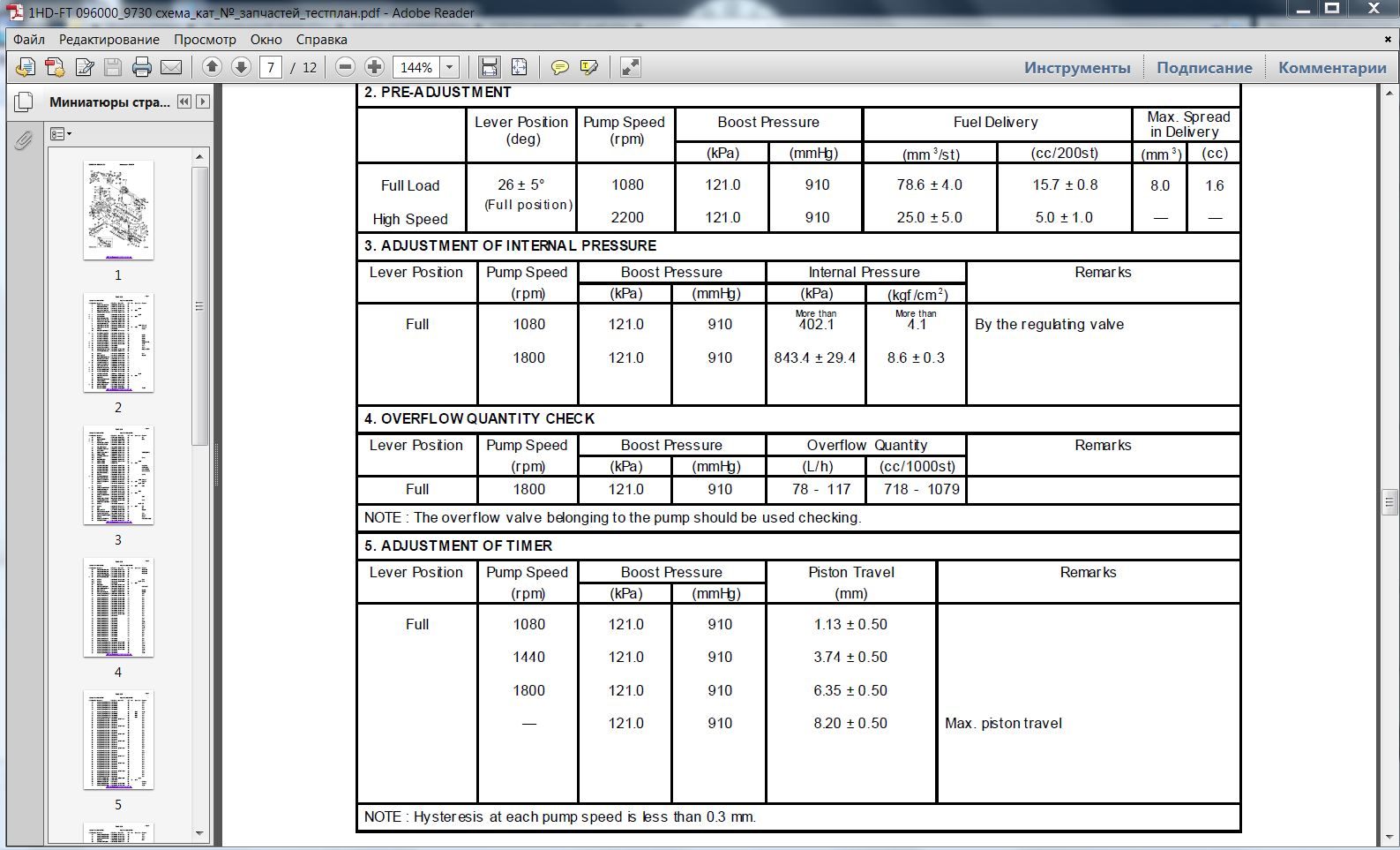
Task: Click the '2. PRE-ADJUSTMENT' heading
Action: coord(438,93)
